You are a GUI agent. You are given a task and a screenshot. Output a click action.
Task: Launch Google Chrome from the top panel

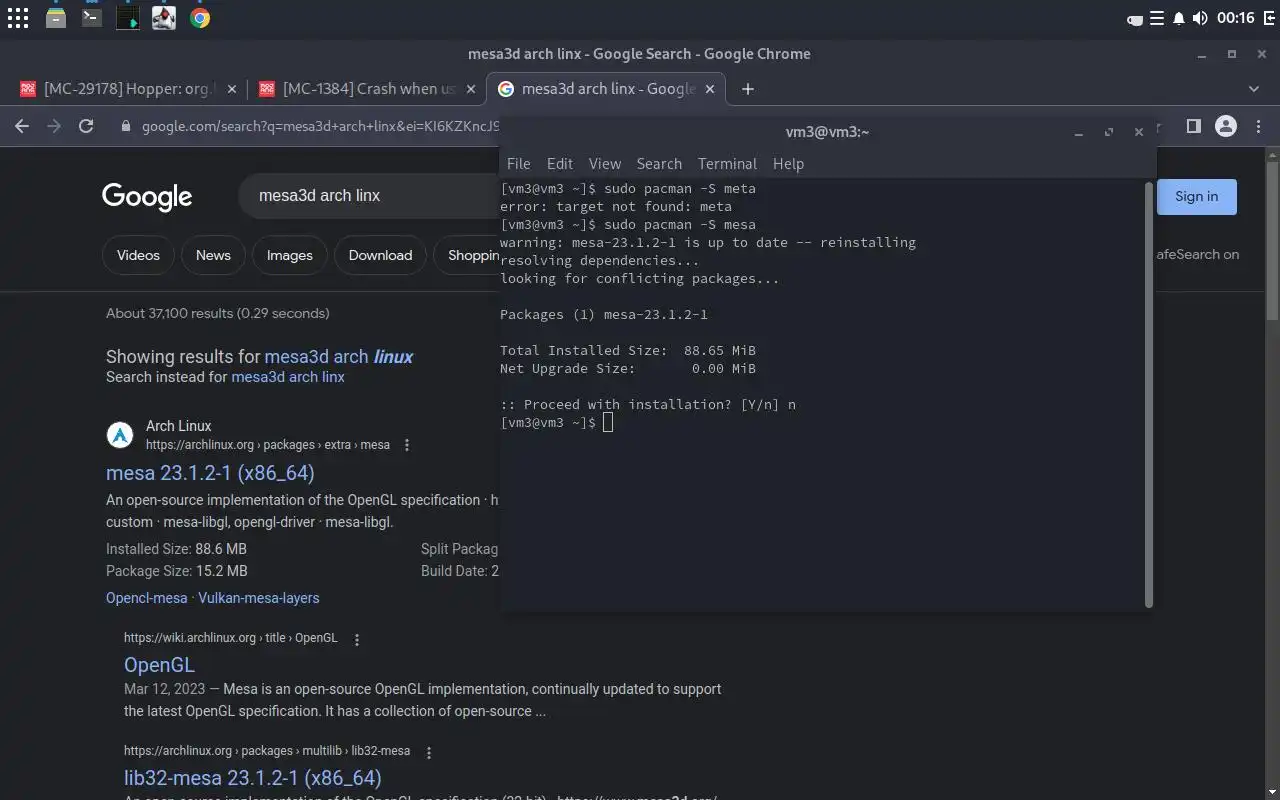pyautogui.click(x=200, y=17)
